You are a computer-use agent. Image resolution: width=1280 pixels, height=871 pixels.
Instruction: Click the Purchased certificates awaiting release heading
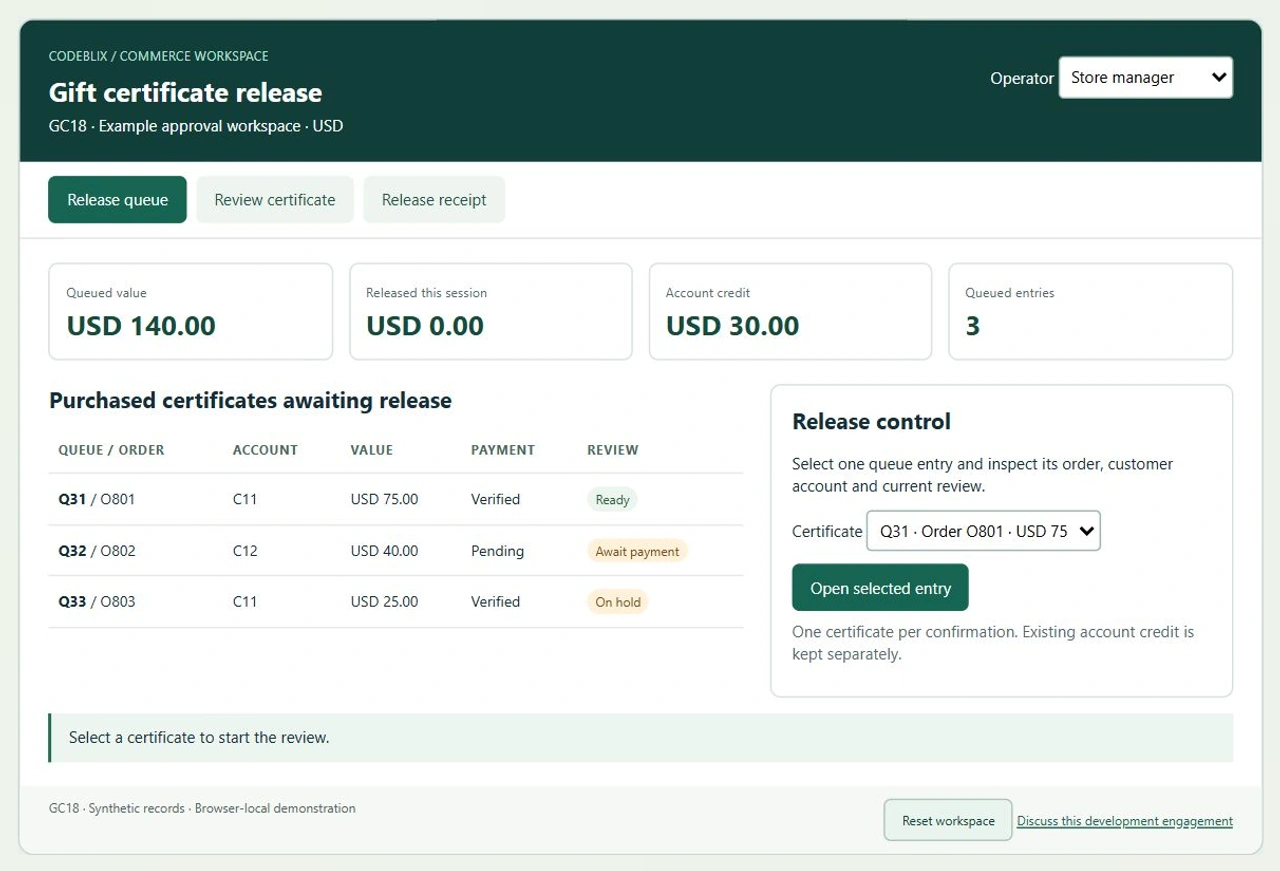(x=250, y=401)
